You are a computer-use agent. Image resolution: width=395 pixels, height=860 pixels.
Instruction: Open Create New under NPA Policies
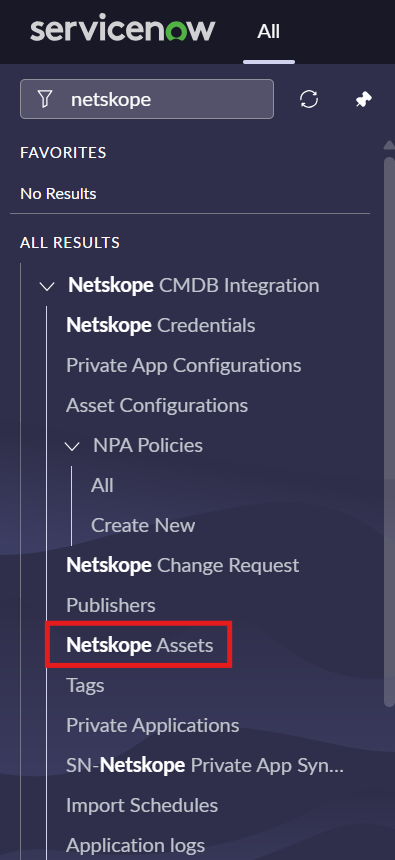point(143,525)
